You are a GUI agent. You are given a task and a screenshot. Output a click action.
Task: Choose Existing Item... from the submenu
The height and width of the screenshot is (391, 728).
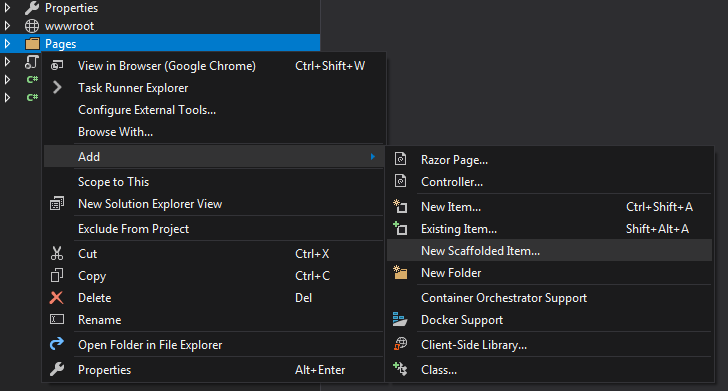[549, 228]
